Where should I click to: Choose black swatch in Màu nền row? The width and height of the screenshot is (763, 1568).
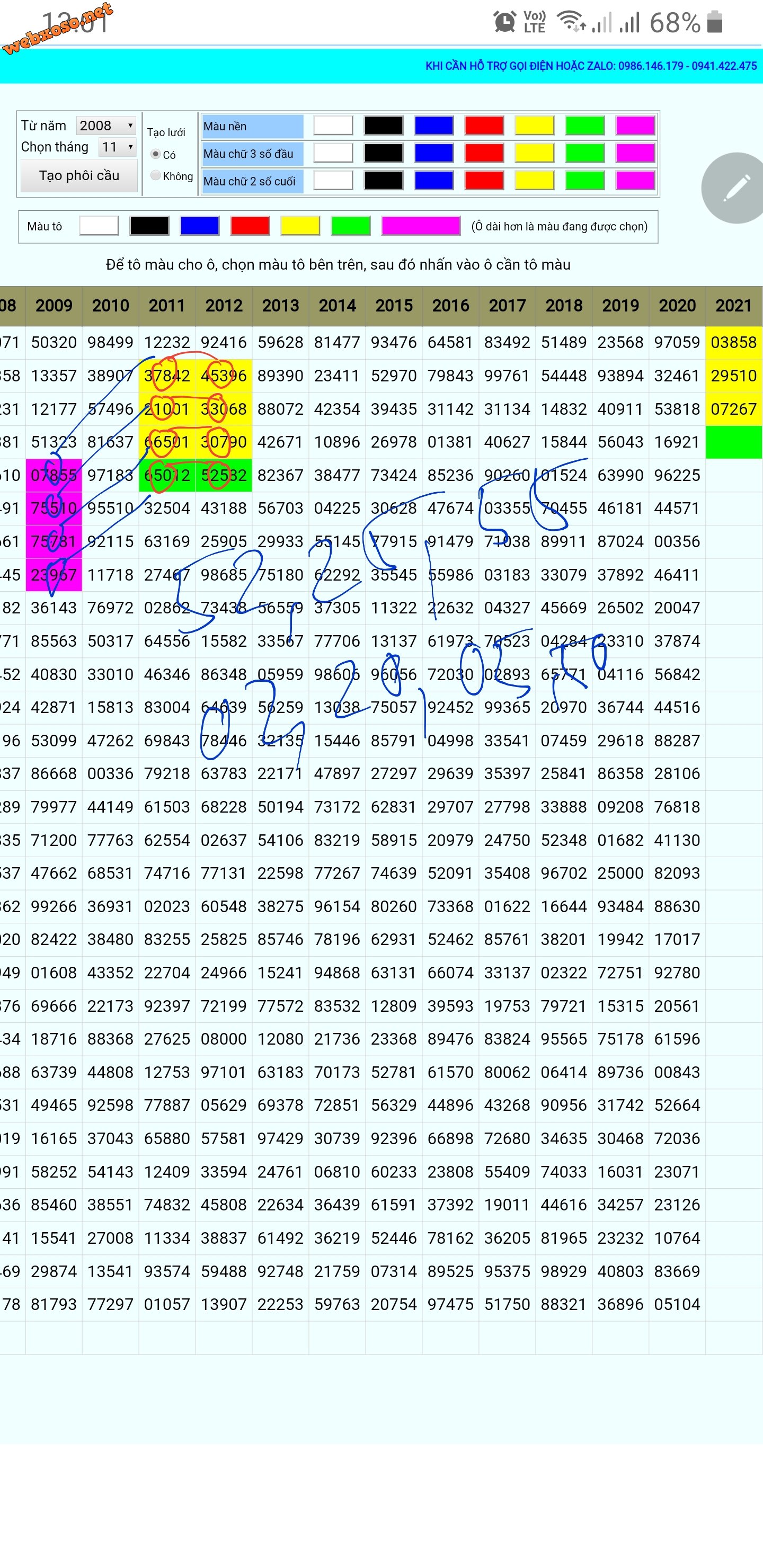point(384,126)
